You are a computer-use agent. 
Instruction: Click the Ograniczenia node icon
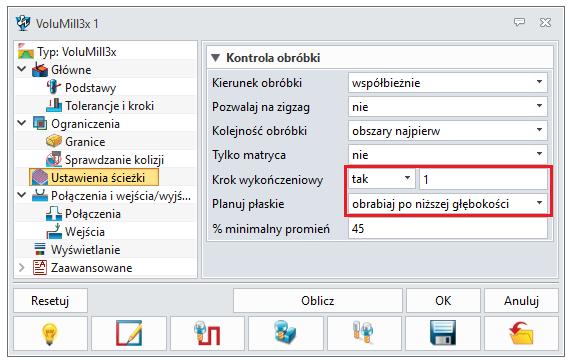tap(40, 123)
